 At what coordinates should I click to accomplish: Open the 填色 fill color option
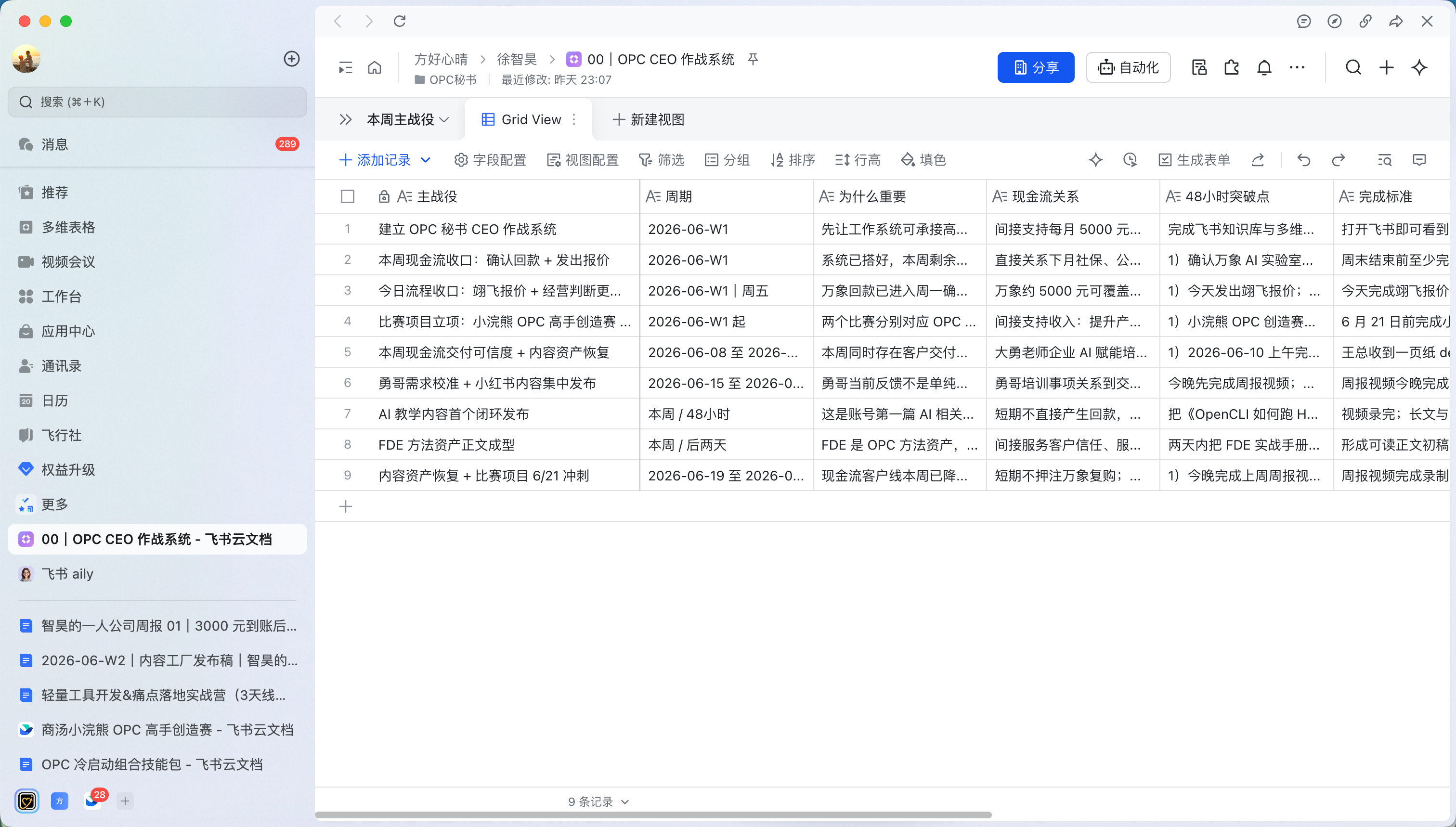pos(923,160)
